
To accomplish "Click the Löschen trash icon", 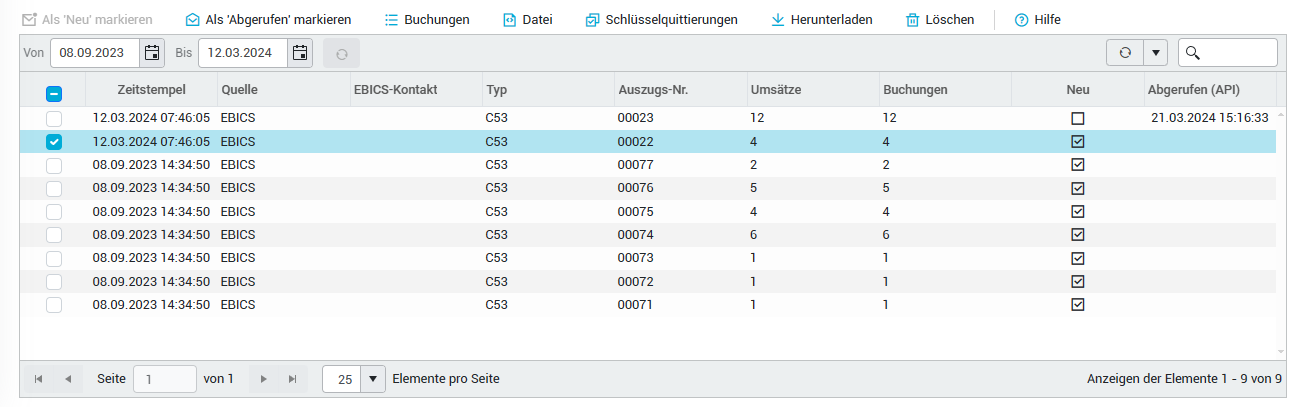I will point(912,20).
